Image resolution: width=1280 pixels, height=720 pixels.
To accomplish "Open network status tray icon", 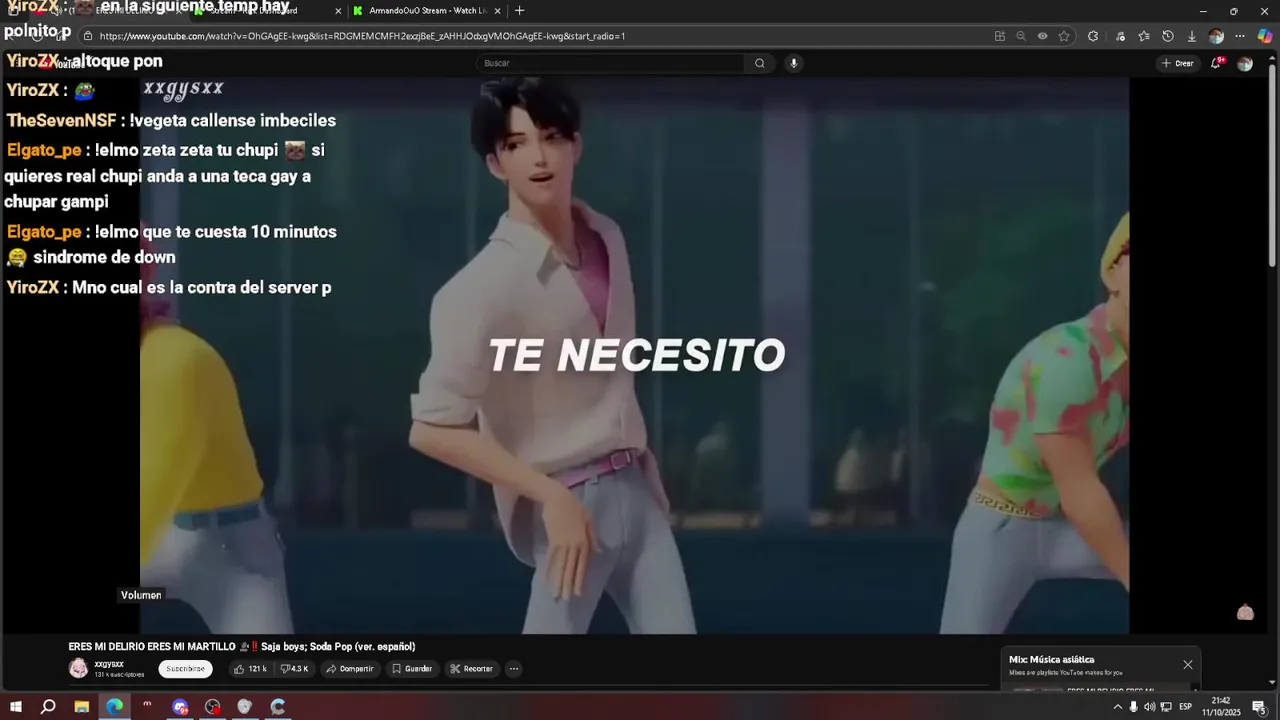I will click(1166, 707).
